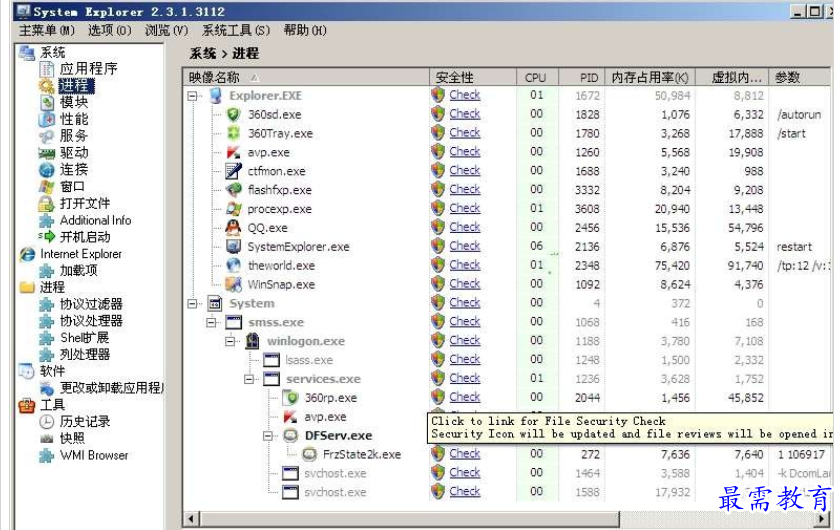Click Check link for Explorer.EXE
840x530 pixels.
pyautogui.click(x=464, y=95)
